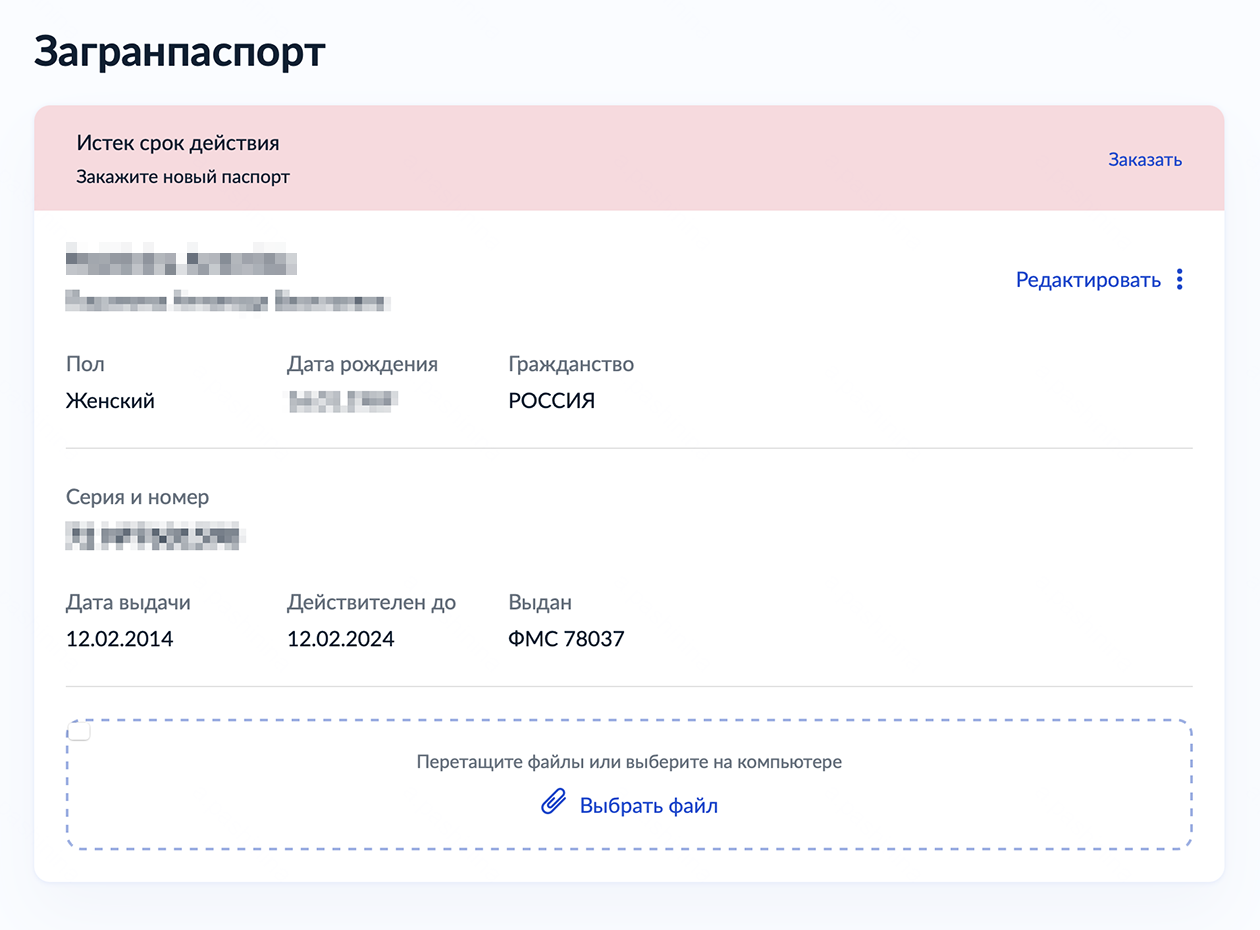Click the Пол label
Screen dimensions: 1260x930
(85, 364)
